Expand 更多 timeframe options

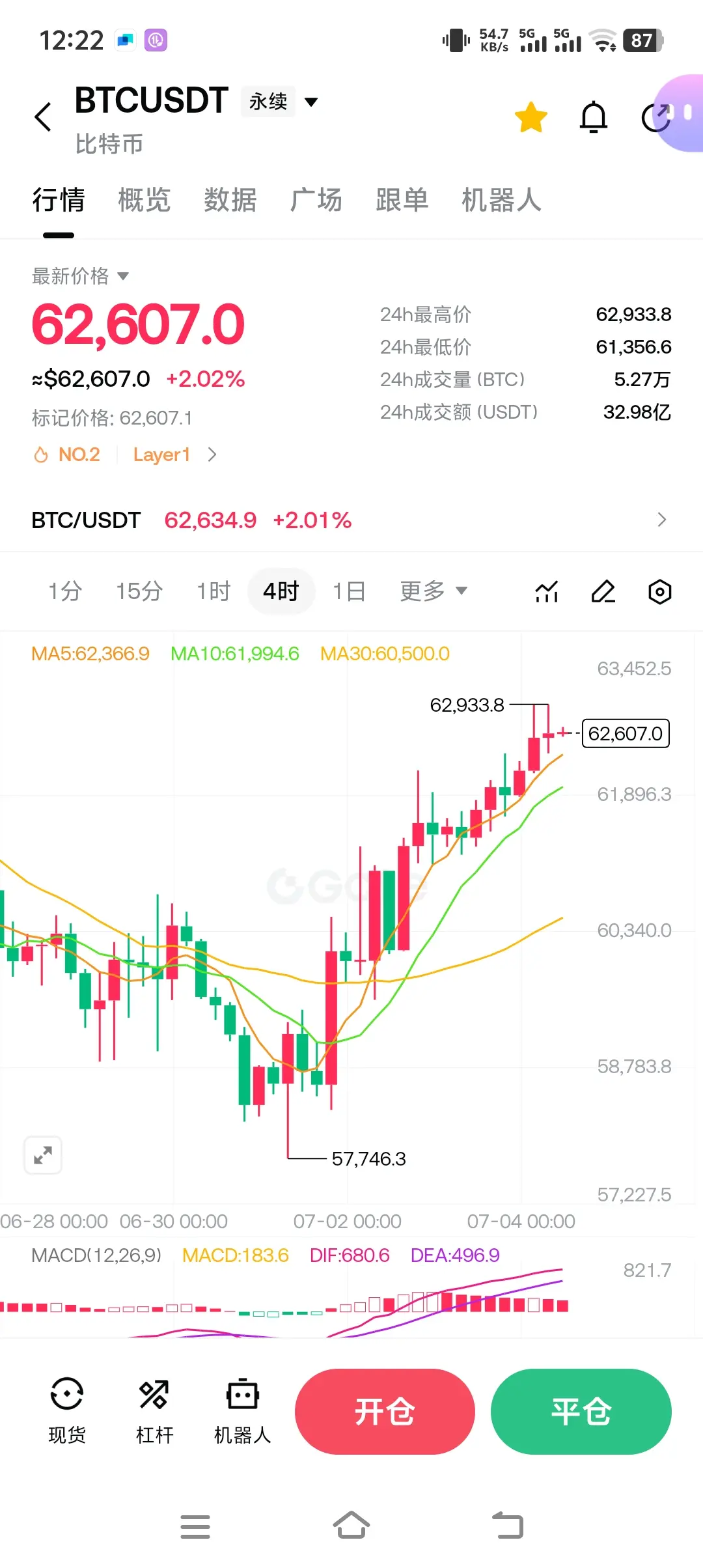tap(434, 591)
